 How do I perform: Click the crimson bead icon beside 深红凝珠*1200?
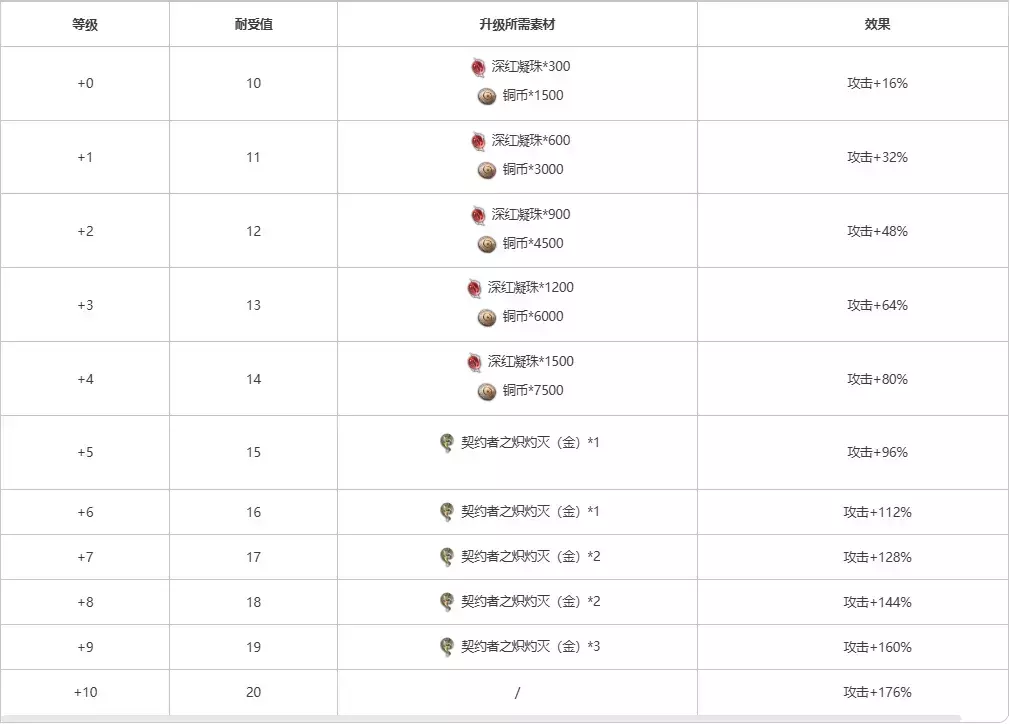tap(474, 288)
